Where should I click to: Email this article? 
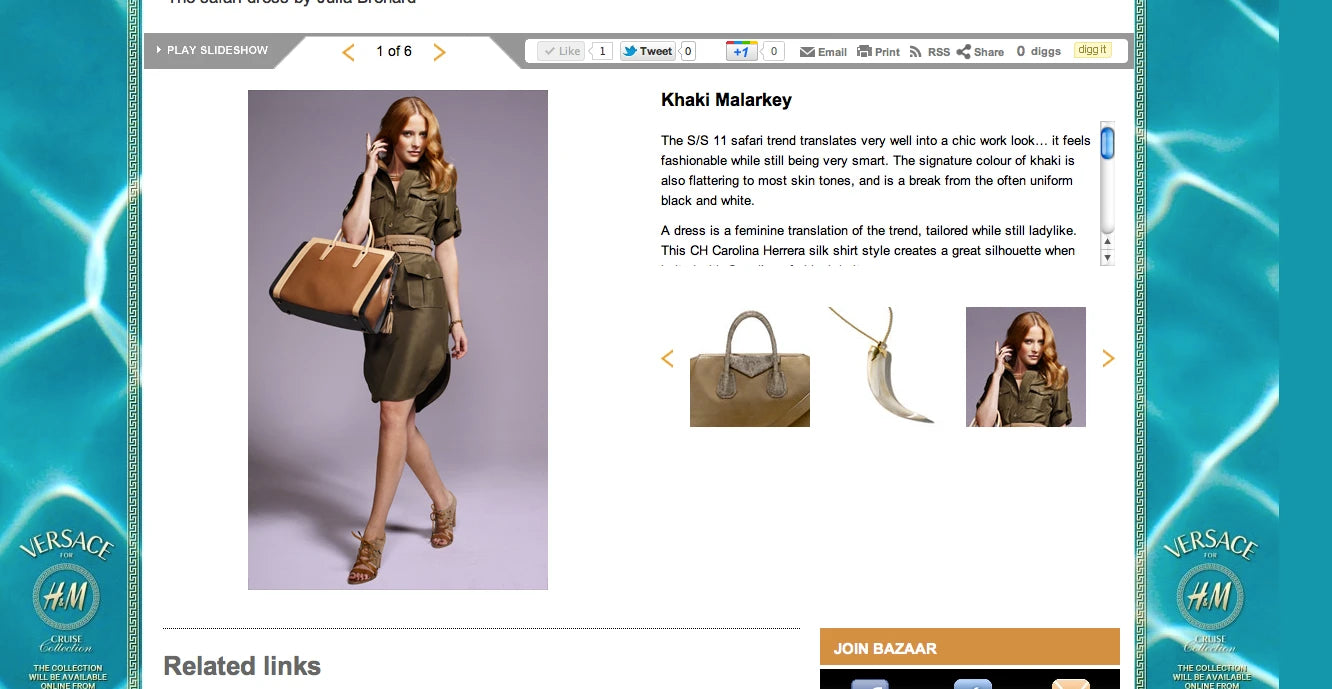[x=823, y=52]
